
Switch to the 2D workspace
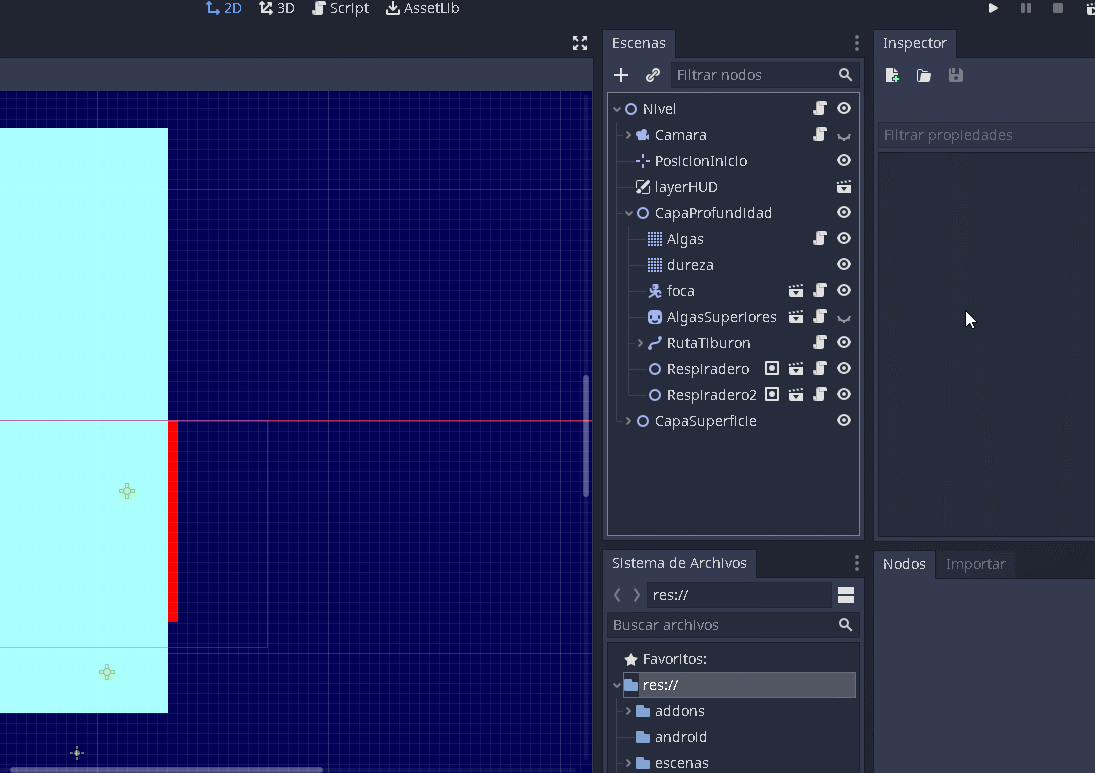223,8
